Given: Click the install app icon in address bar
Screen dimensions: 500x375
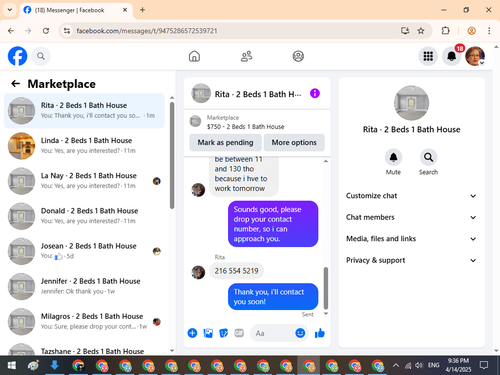Looking at the screenshot, I should [405, 31].
